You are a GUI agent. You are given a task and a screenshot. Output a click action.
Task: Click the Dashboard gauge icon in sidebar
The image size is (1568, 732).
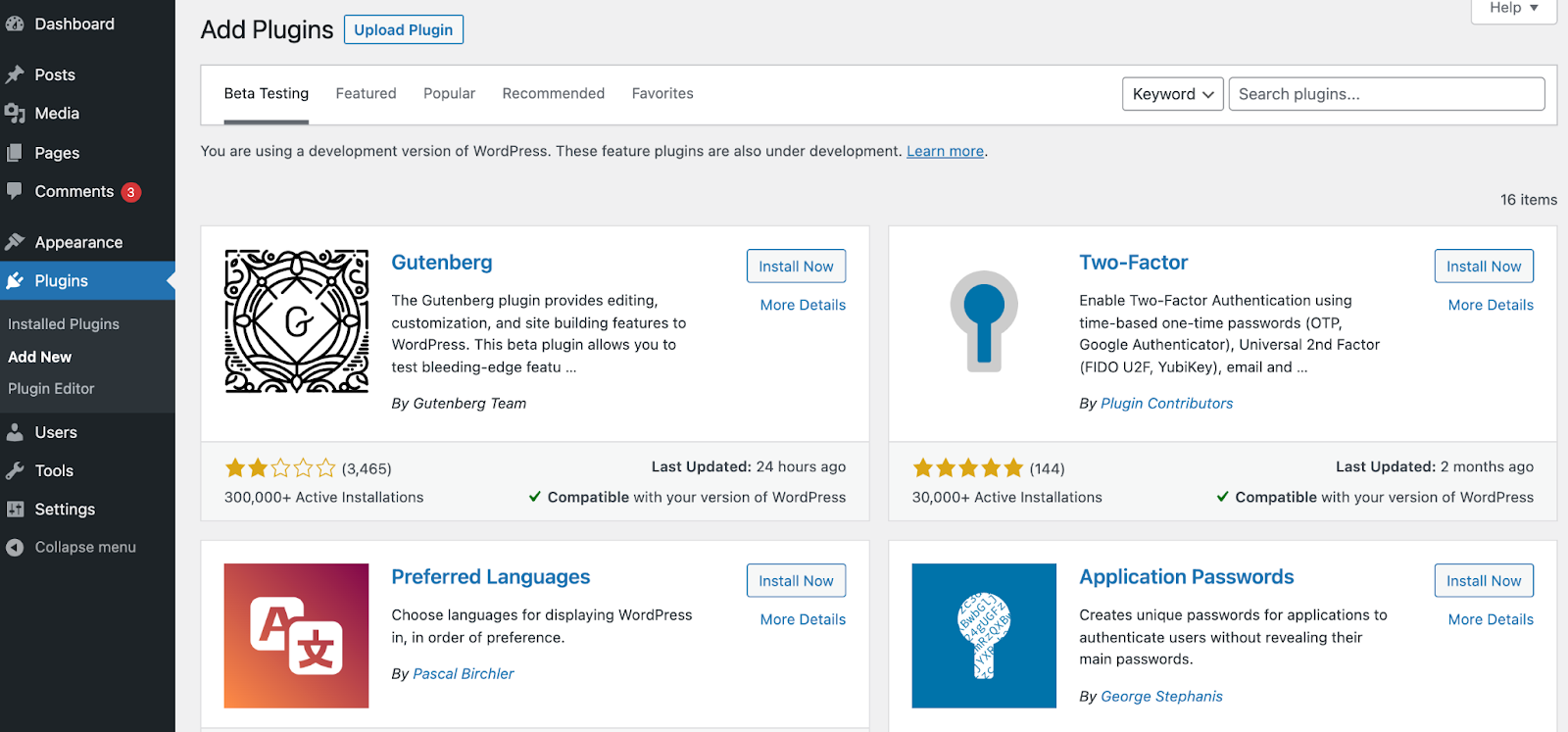tap(15, 24)
